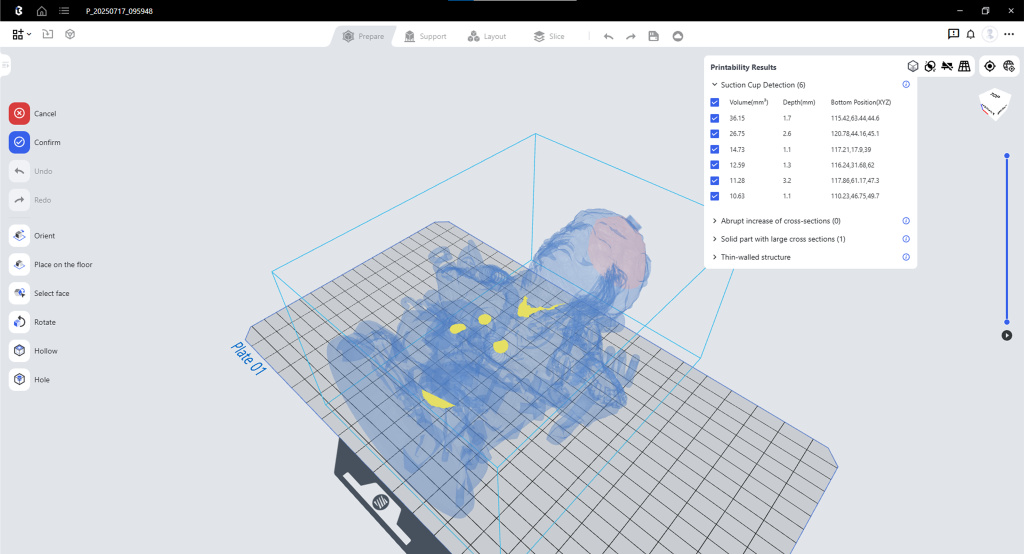The height and width of the screenshot is (554, 1024).
Task: Click the grid plate view icon
Action: coord(964,66)
